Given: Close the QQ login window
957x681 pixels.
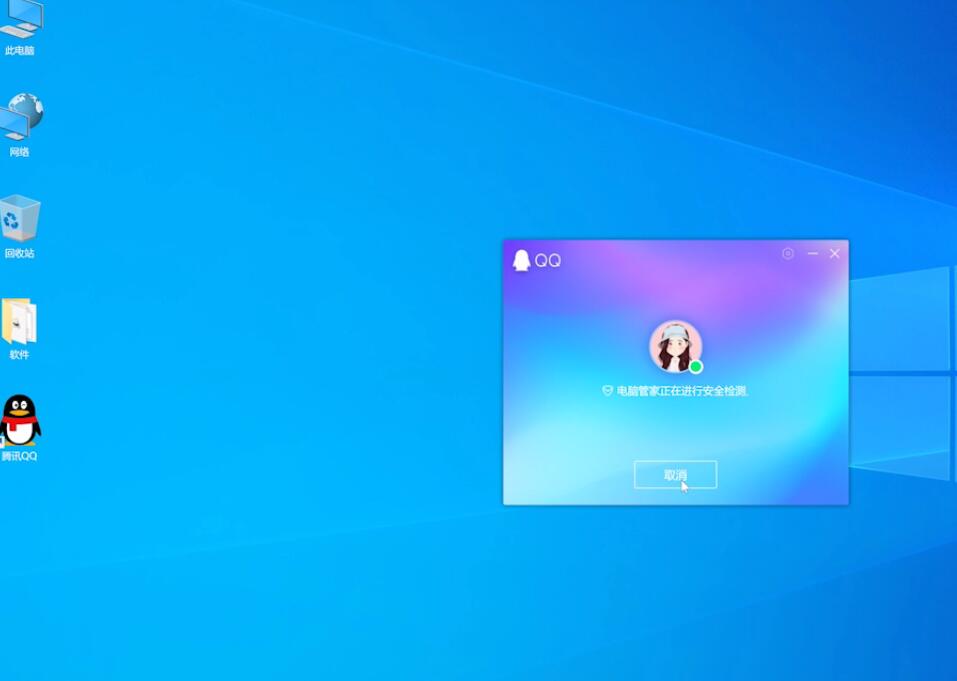Looking at the screenshot, I should (x=834, y=253).
